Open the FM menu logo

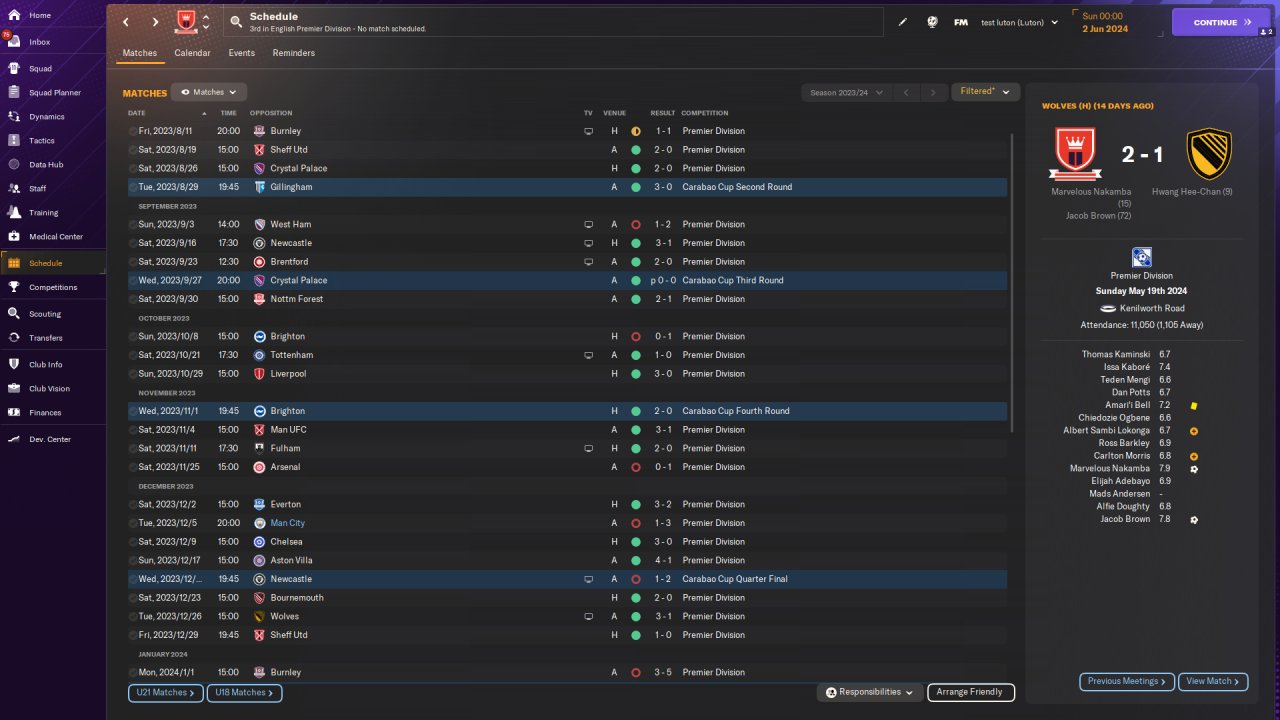[x=961, y=22]
